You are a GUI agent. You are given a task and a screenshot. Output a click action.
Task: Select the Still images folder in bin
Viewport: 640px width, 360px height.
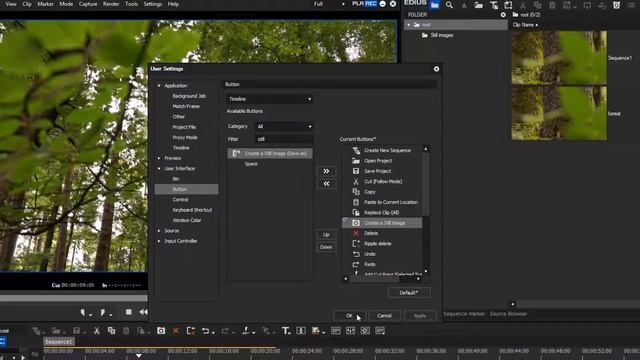(x=442, y=36)
